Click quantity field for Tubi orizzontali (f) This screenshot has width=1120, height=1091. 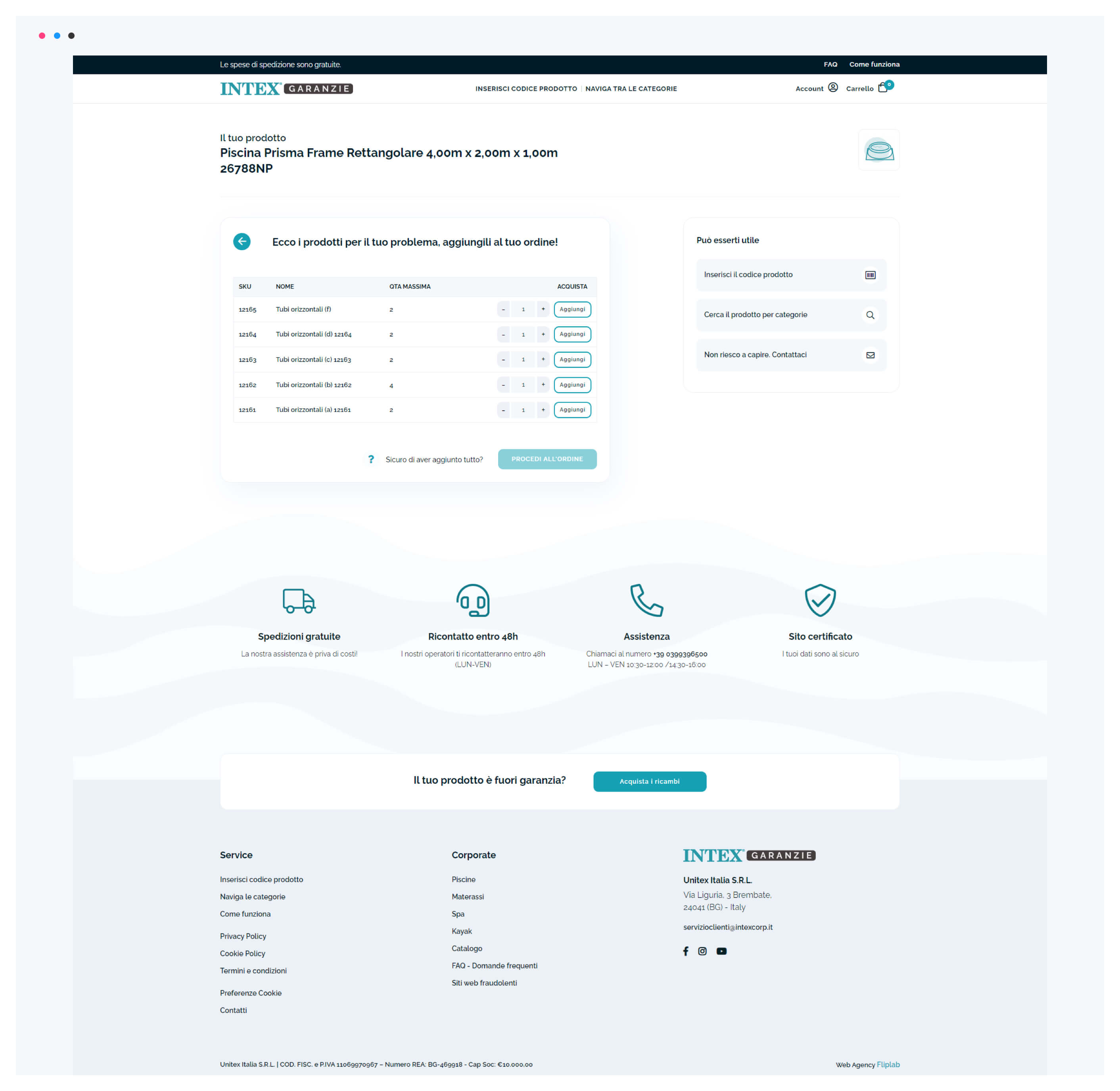[x=524, y=310]
